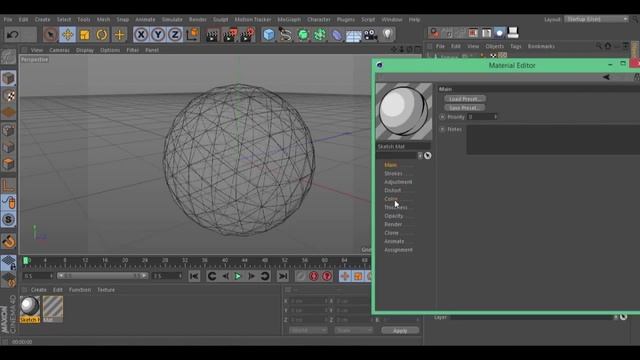Open material manager Function menu
Screen dimensions: 640x360
[x=80, y=290]
